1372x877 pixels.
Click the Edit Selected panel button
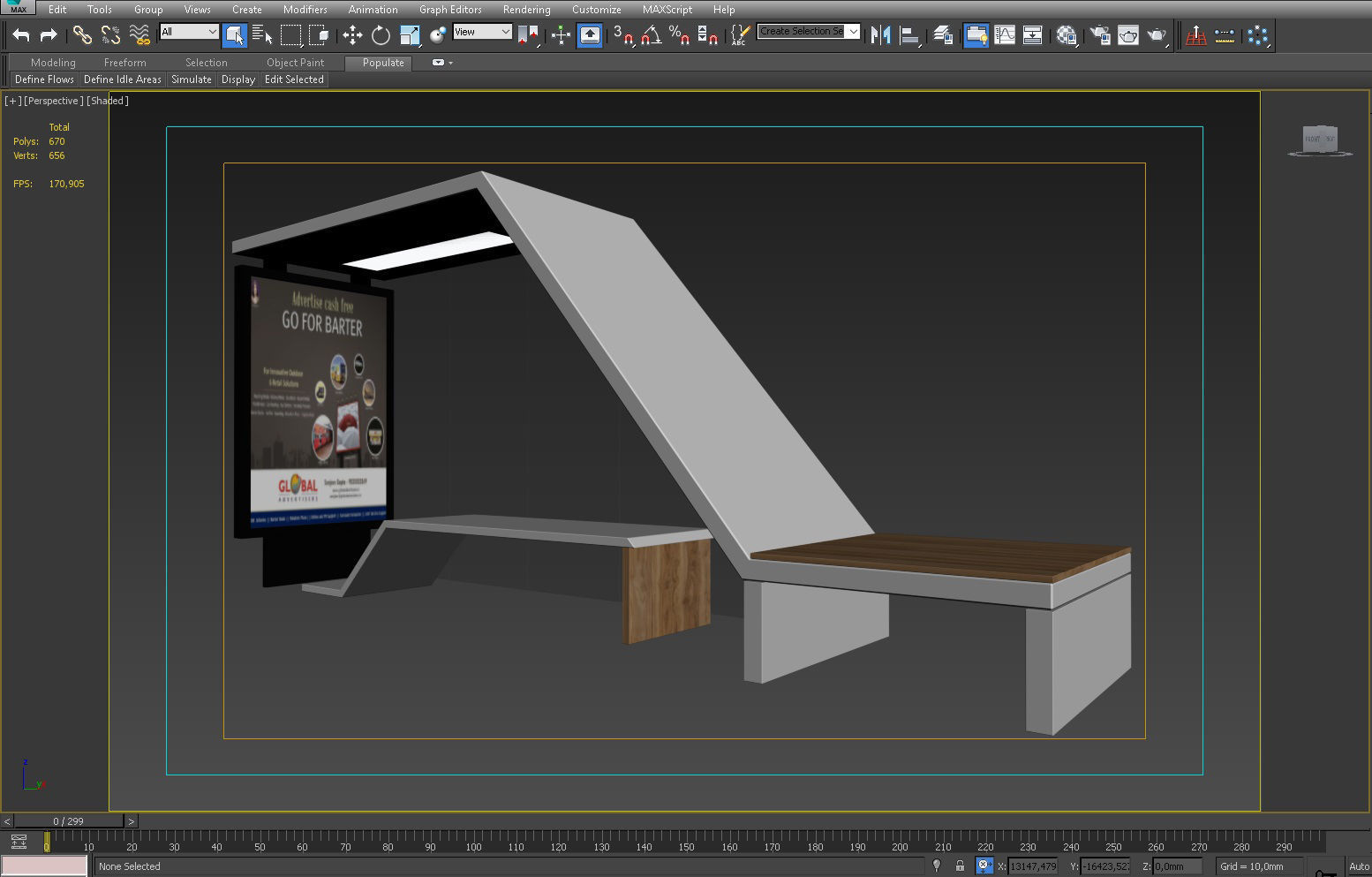tap(294, 79)
